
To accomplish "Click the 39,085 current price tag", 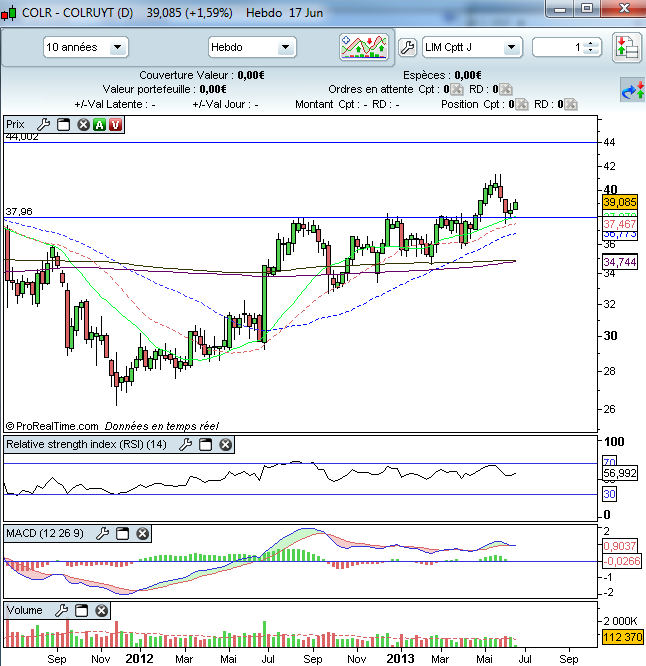I will (x=620, y=202).
